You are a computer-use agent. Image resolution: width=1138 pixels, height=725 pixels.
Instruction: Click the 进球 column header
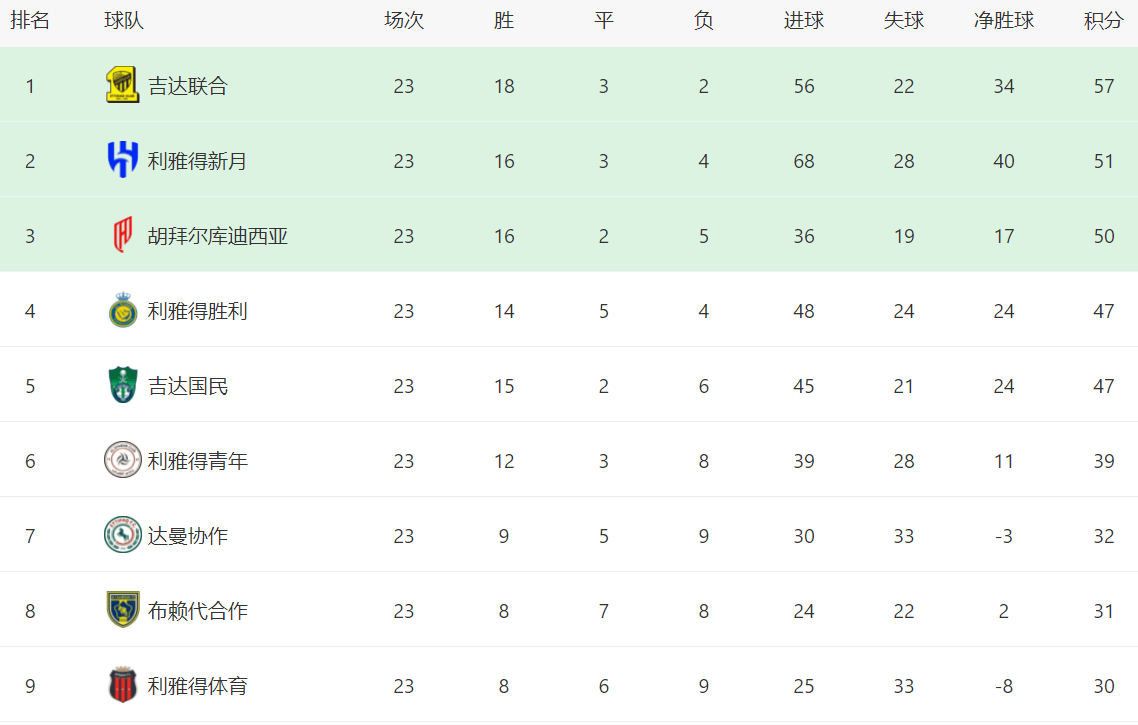click(x=803, y=21)
